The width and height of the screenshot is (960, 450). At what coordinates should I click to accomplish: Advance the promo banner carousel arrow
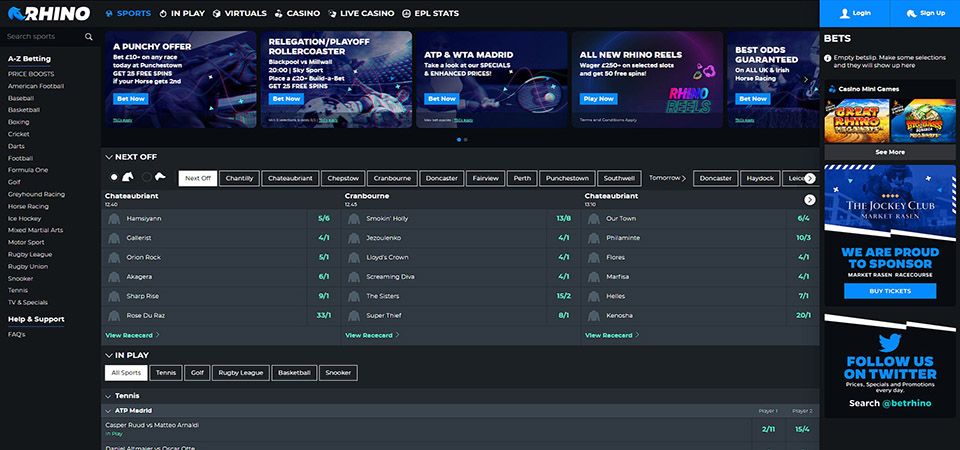pyautogui.click(x=806, y=79)
